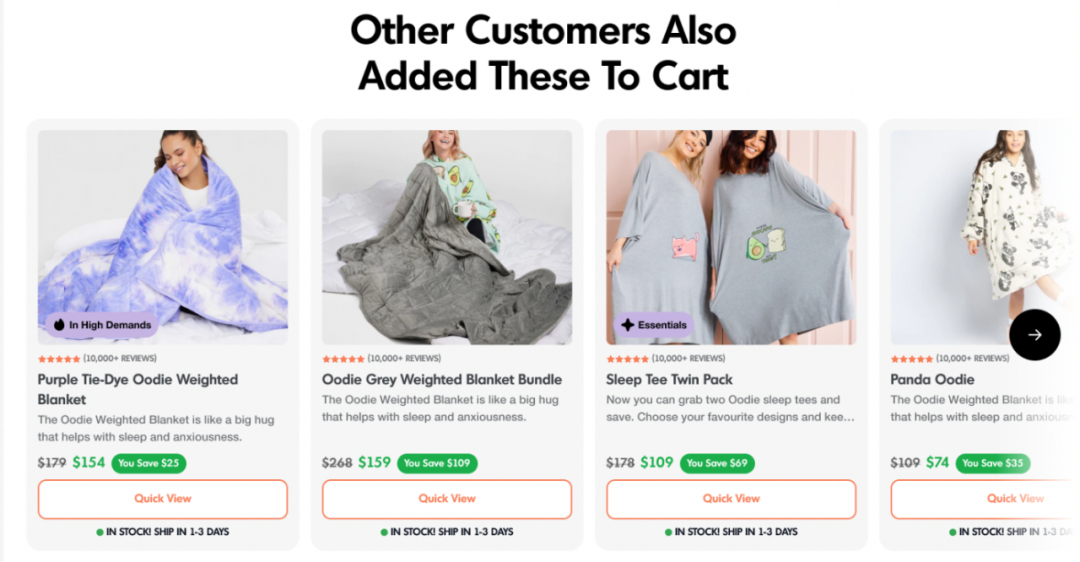Click star rating on Purple Tie-Dye Blanket

[x=59, y=359]
